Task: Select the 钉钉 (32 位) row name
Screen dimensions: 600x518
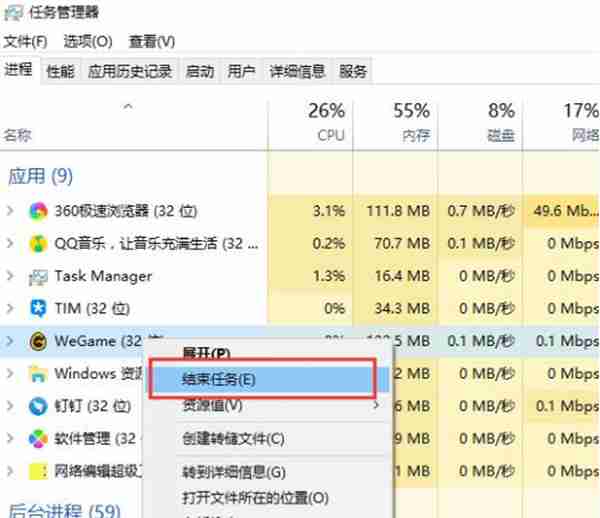Action: pyautogui.click(x=93, y=406)
